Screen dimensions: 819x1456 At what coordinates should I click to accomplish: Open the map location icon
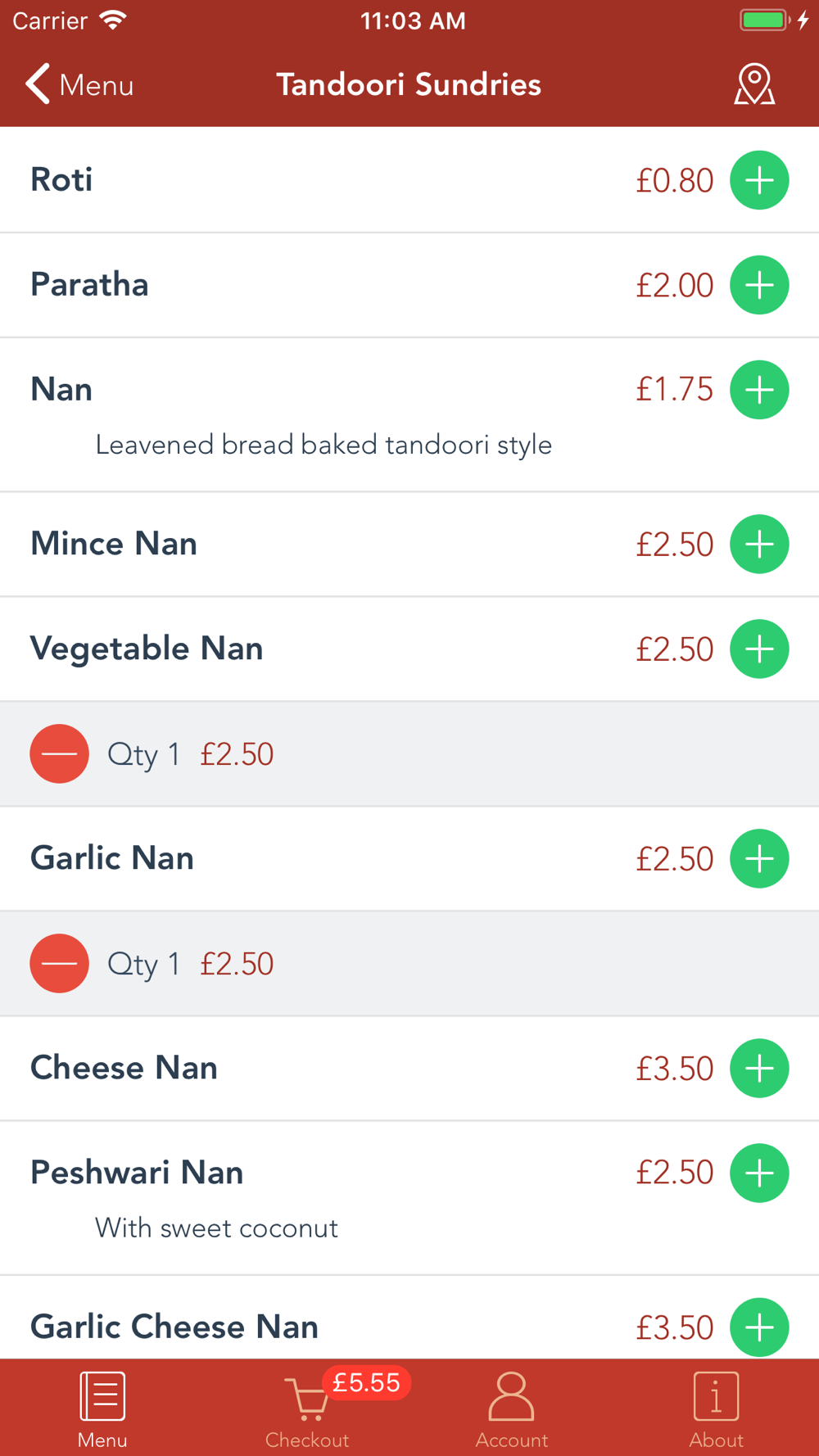pos(753,85)
